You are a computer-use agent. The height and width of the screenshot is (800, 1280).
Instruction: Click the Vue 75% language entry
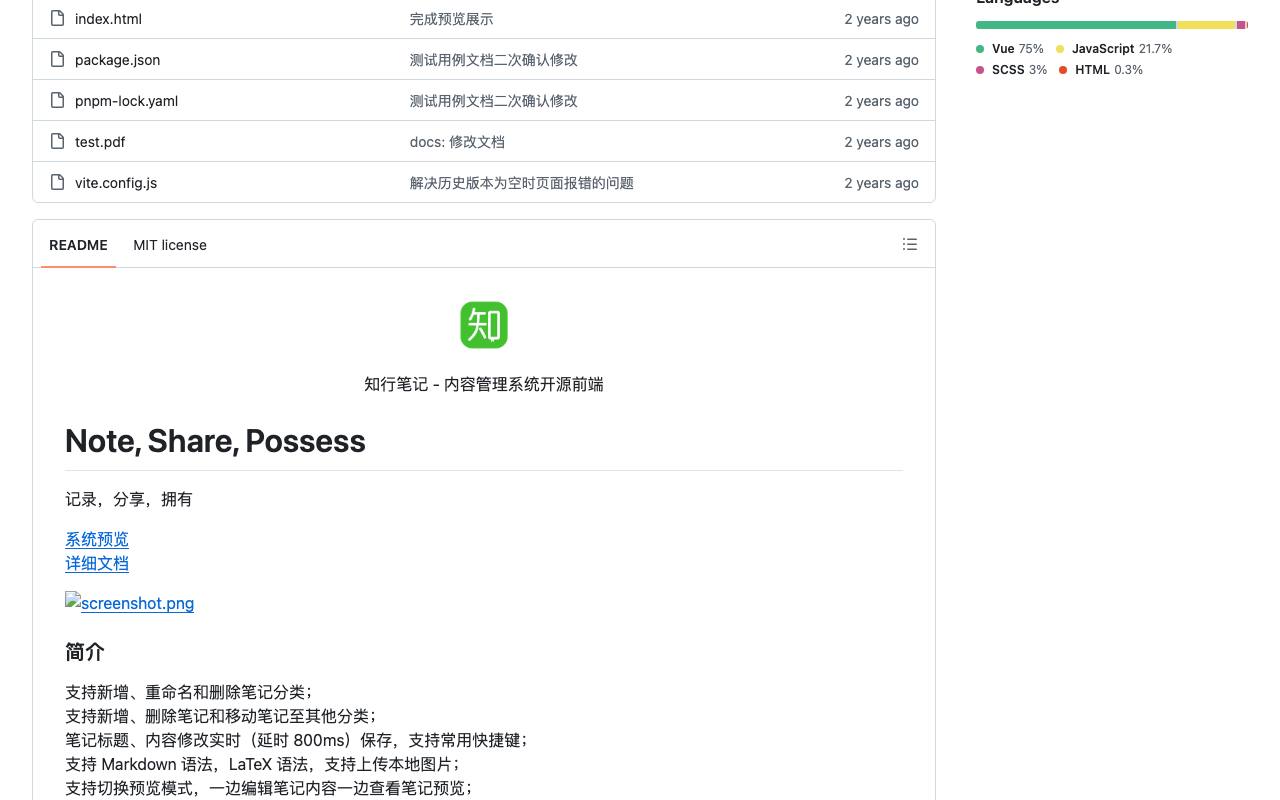1010,49
